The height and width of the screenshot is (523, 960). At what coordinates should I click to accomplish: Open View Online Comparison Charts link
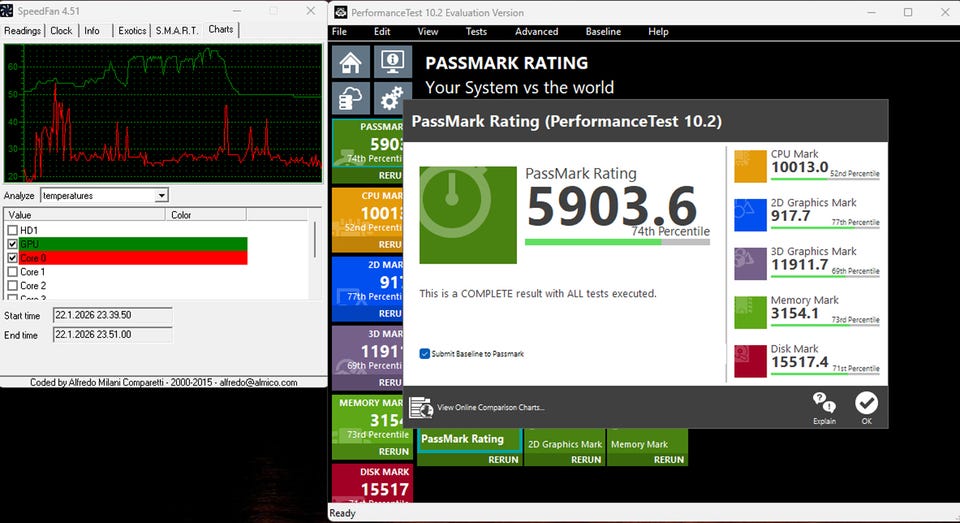tap(490, 407)
